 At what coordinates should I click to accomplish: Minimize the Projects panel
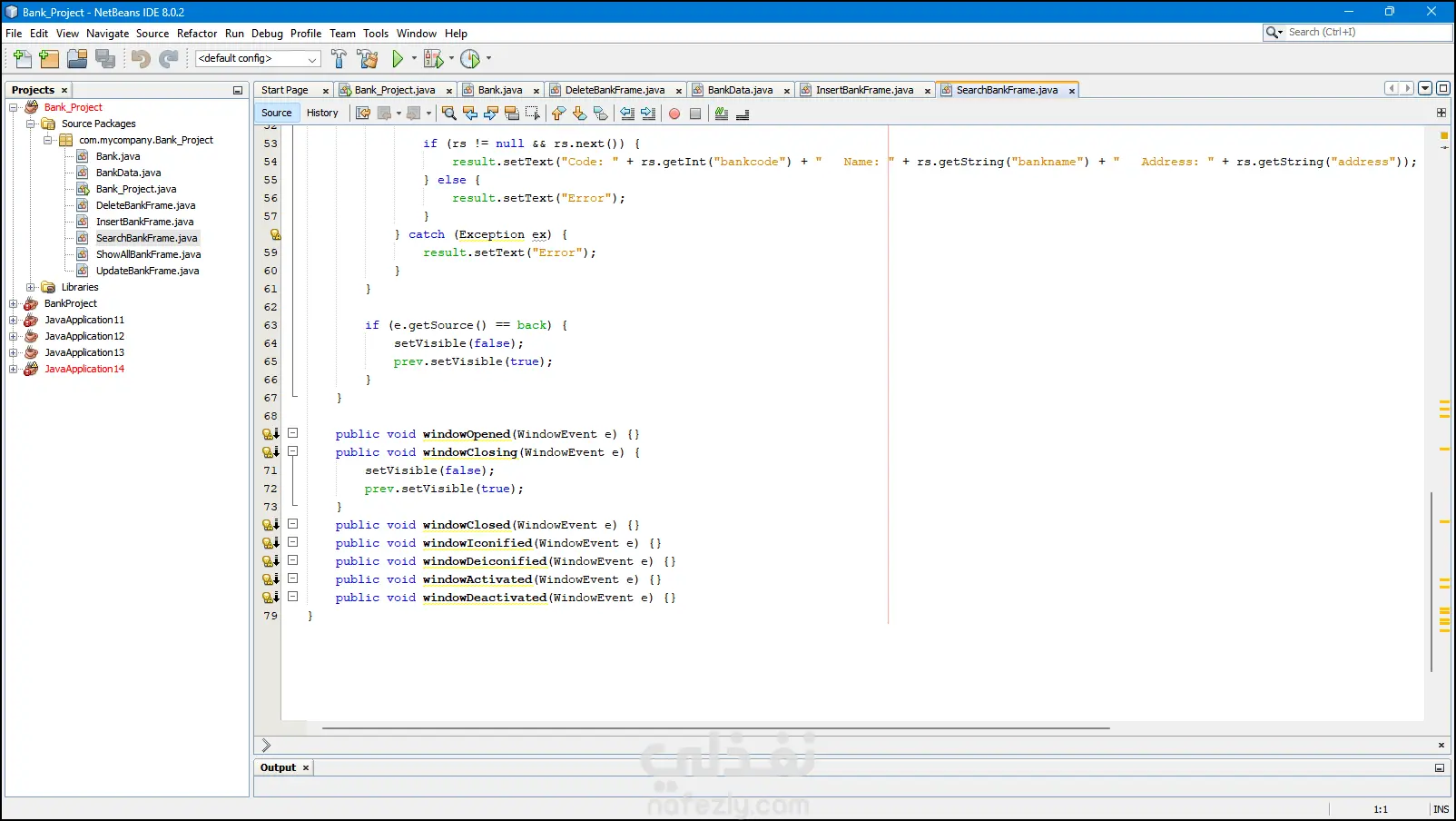(238, 91)
